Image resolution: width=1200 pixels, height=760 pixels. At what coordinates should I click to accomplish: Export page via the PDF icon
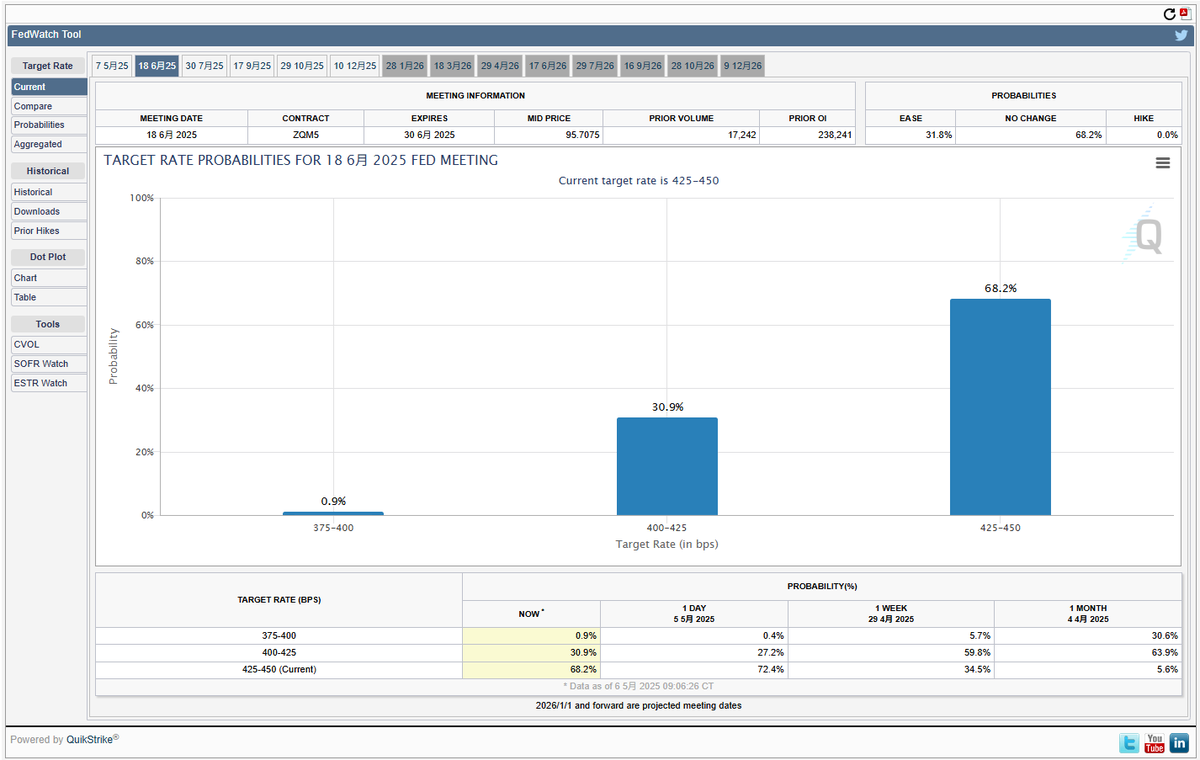point(1186,14)
